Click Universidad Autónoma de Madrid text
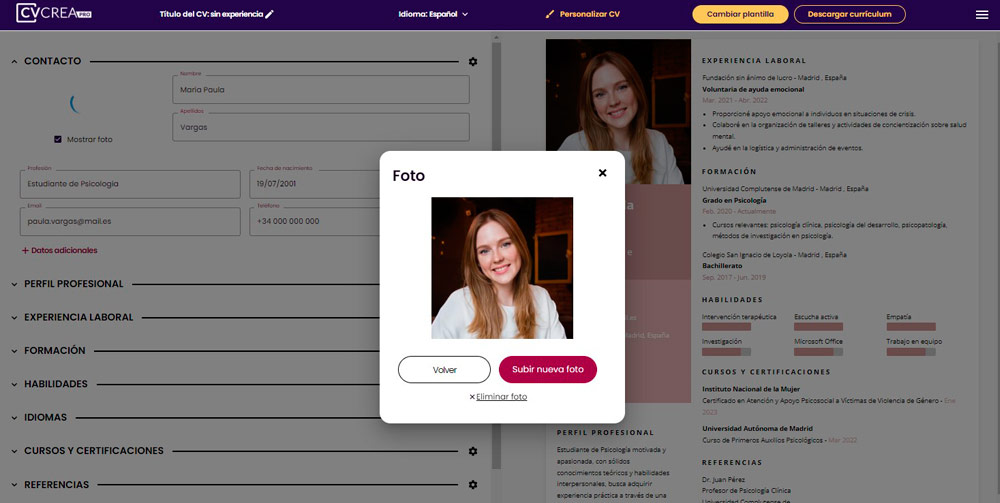Image resolution: width=1000 pixels, height=503 pixels. [x=757, y=428]
